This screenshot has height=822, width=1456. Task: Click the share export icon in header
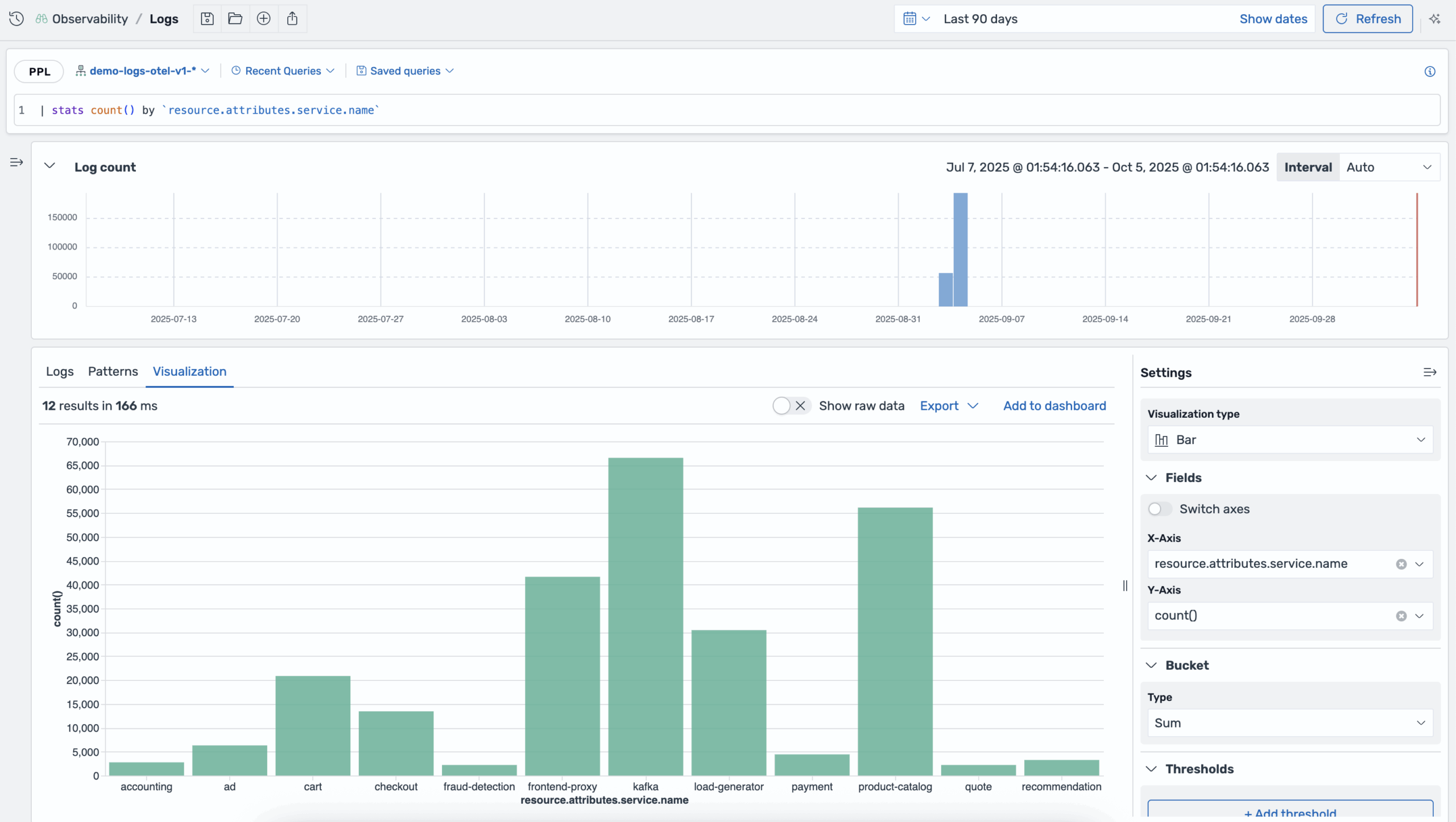[x=292, y=19]
